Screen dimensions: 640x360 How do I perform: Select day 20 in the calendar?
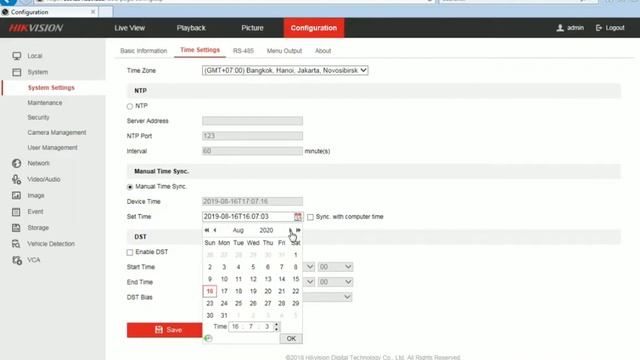(x=268, y=291)
